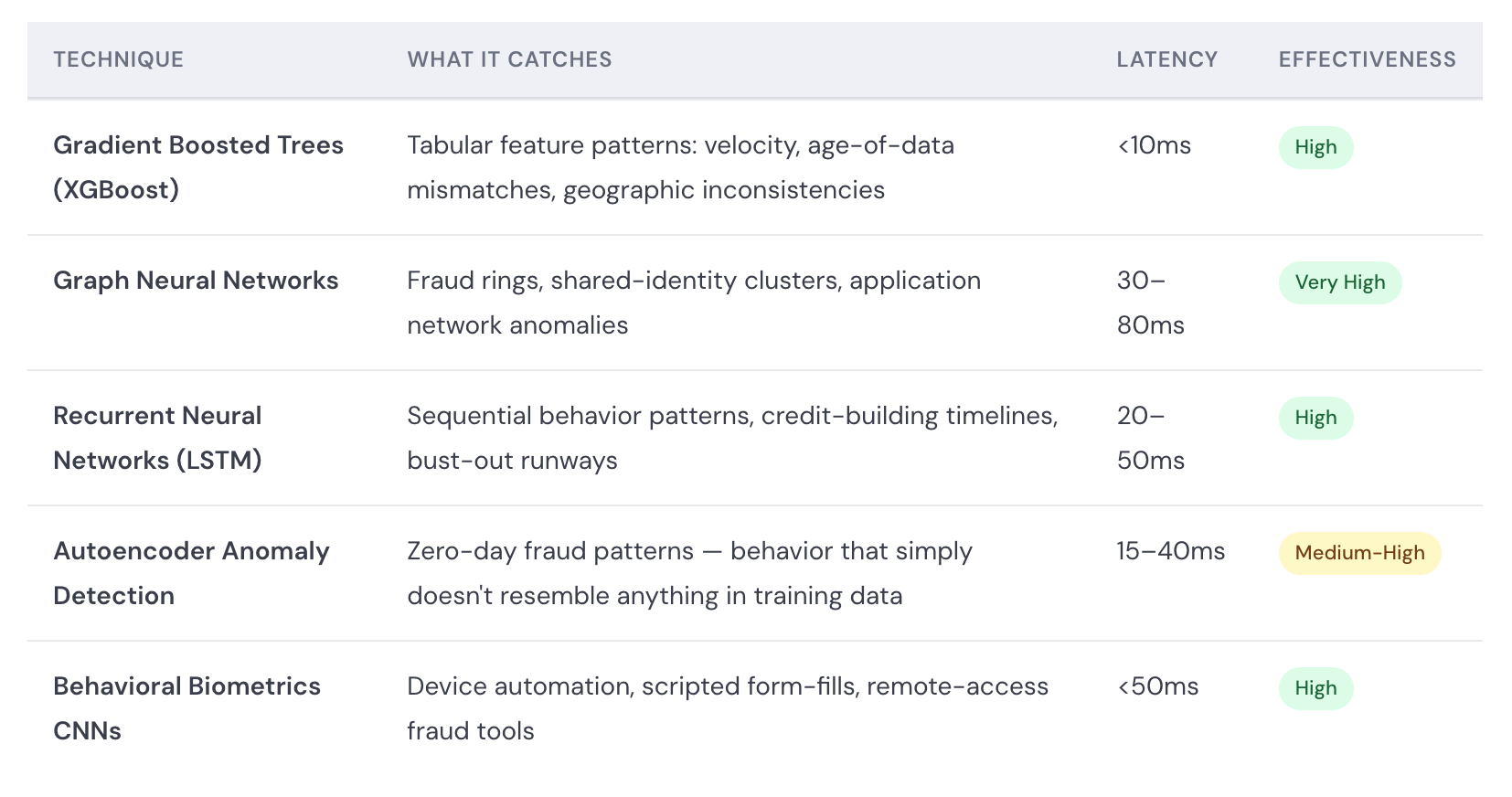Image resolution: width=1512 pixels, height=797 pixels.
Task: Click the Behavioral Biometrics CNNs technique name
Action: tap(186, 708)
